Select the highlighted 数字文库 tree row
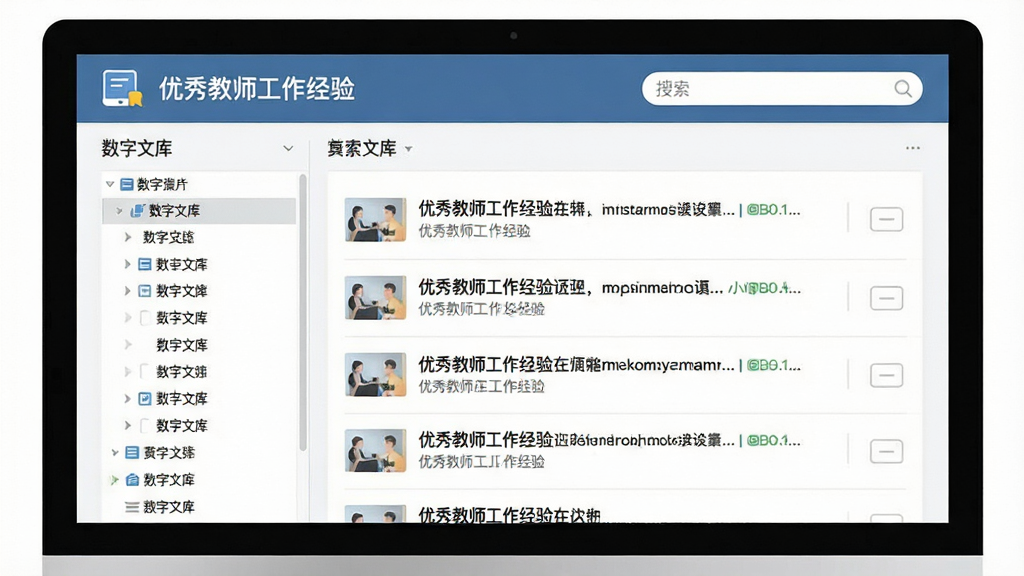The width and height of the screenshot is (1024, 576). point(199,211)
